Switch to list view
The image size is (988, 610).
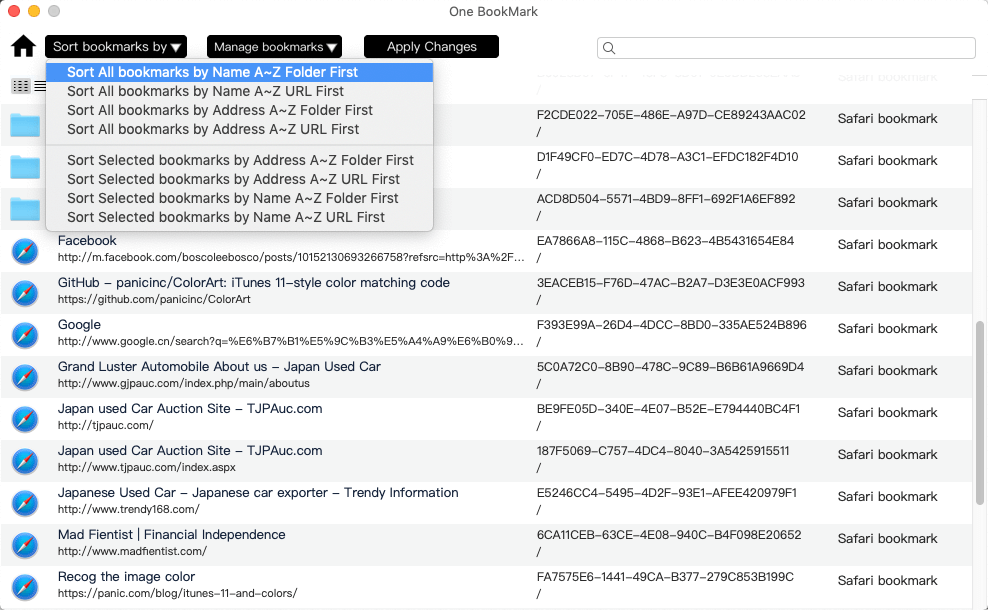click(40, 86)
